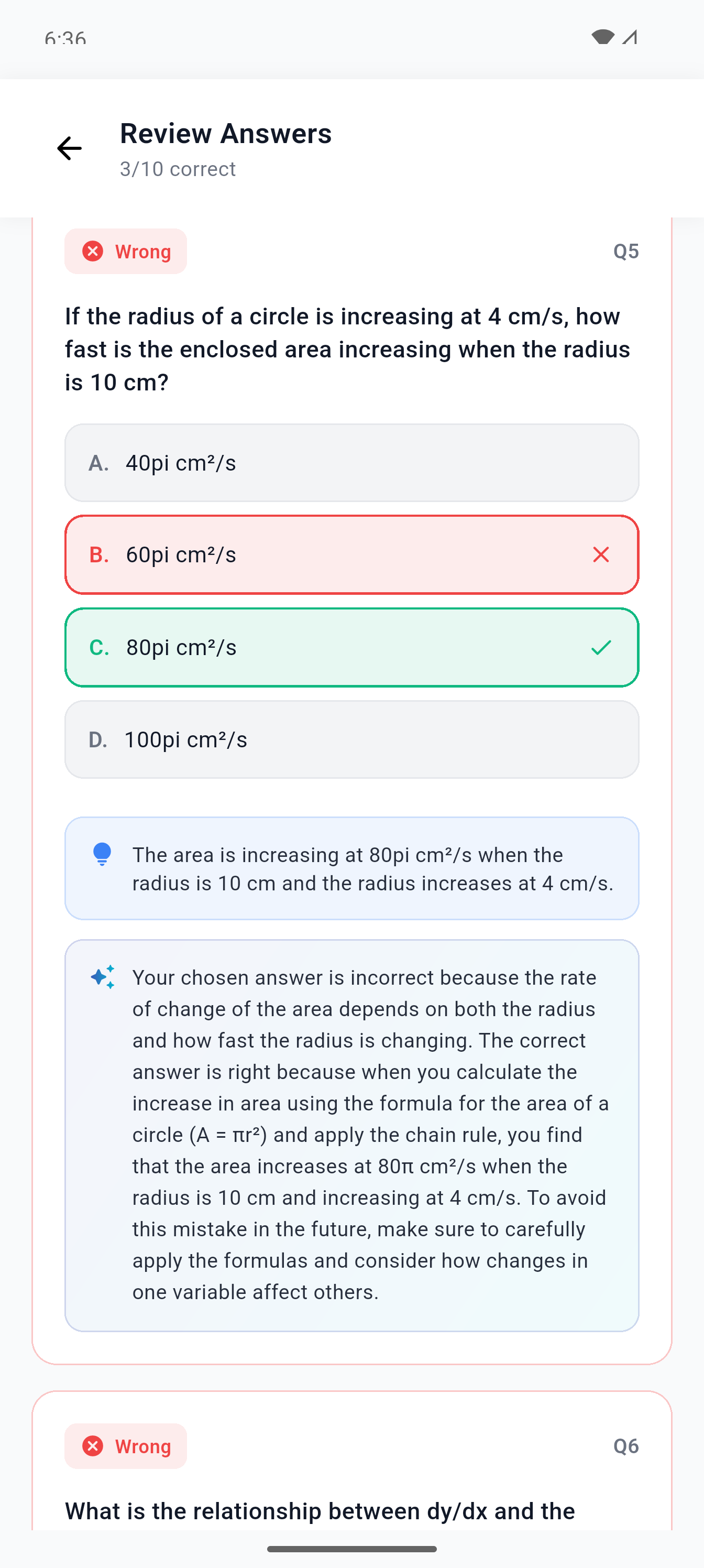This screenshot has height=1568, width=704.
Task: Click the red X icon on Wrong badge for Q5
Action: click(92, 251)
